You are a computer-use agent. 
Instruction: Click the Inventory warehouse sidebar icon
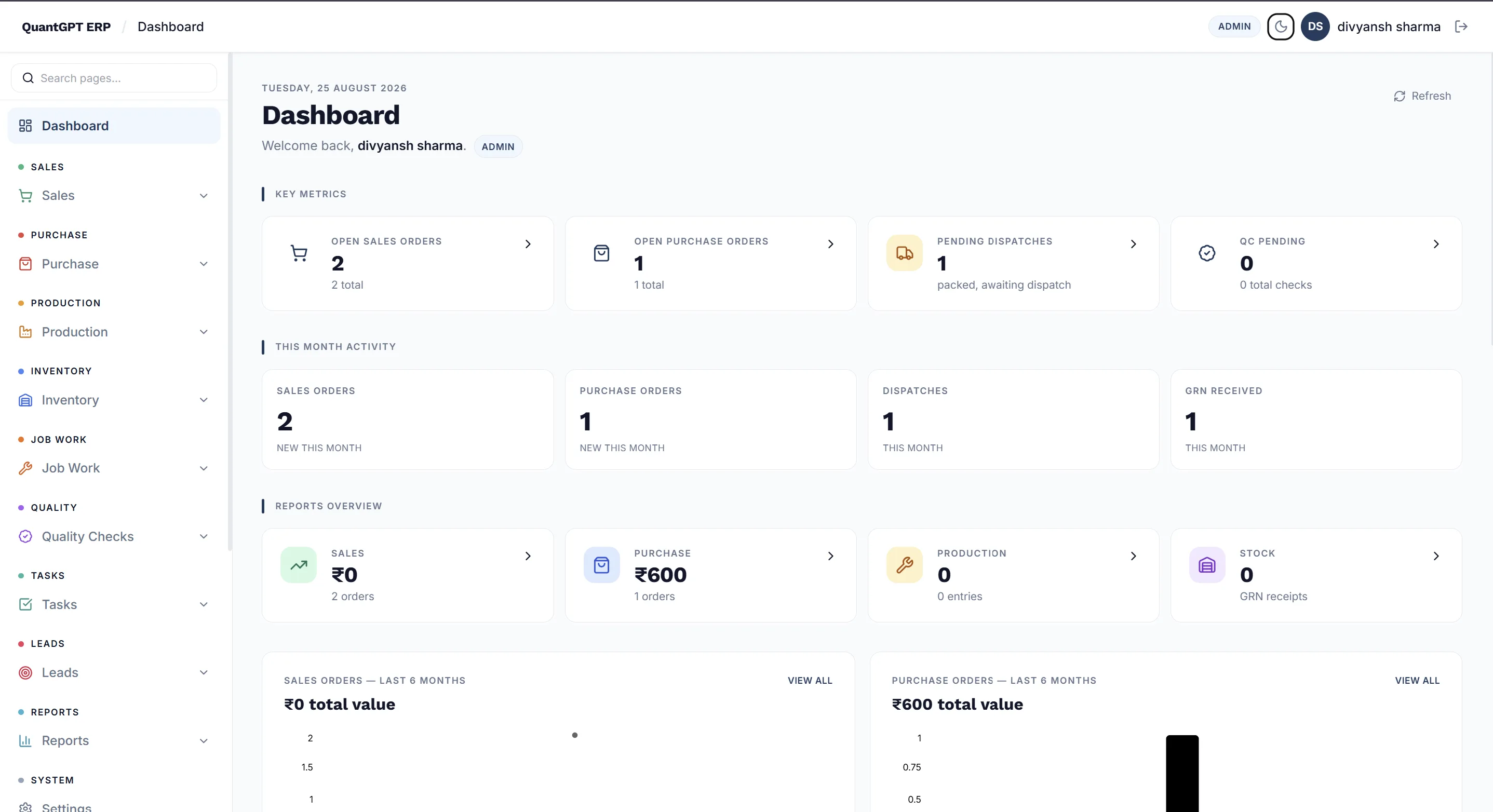tap(25, 400)
